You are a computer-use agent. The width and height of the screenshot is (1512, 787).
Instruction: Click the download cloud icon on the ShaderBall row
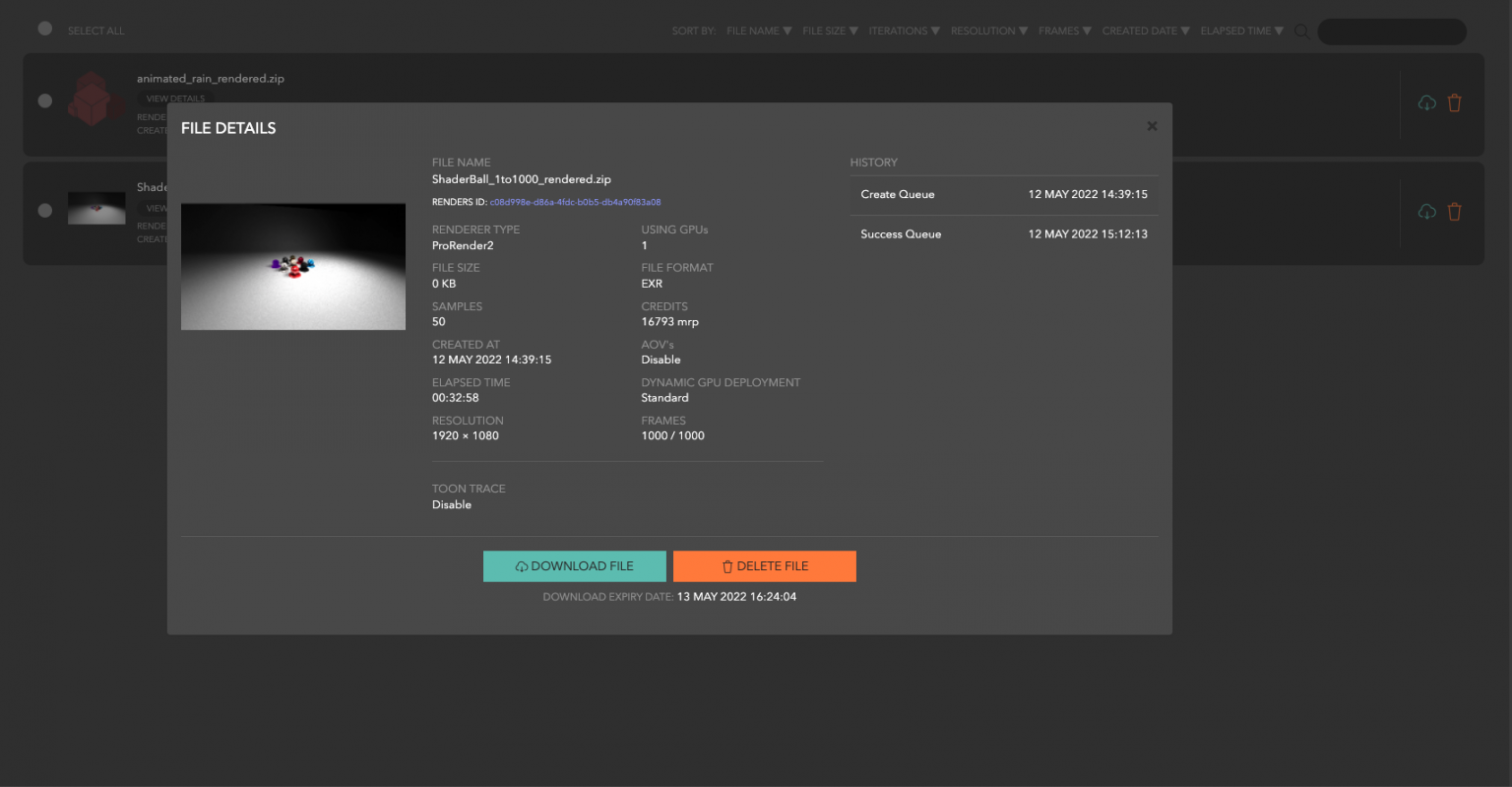[1426, 211]
